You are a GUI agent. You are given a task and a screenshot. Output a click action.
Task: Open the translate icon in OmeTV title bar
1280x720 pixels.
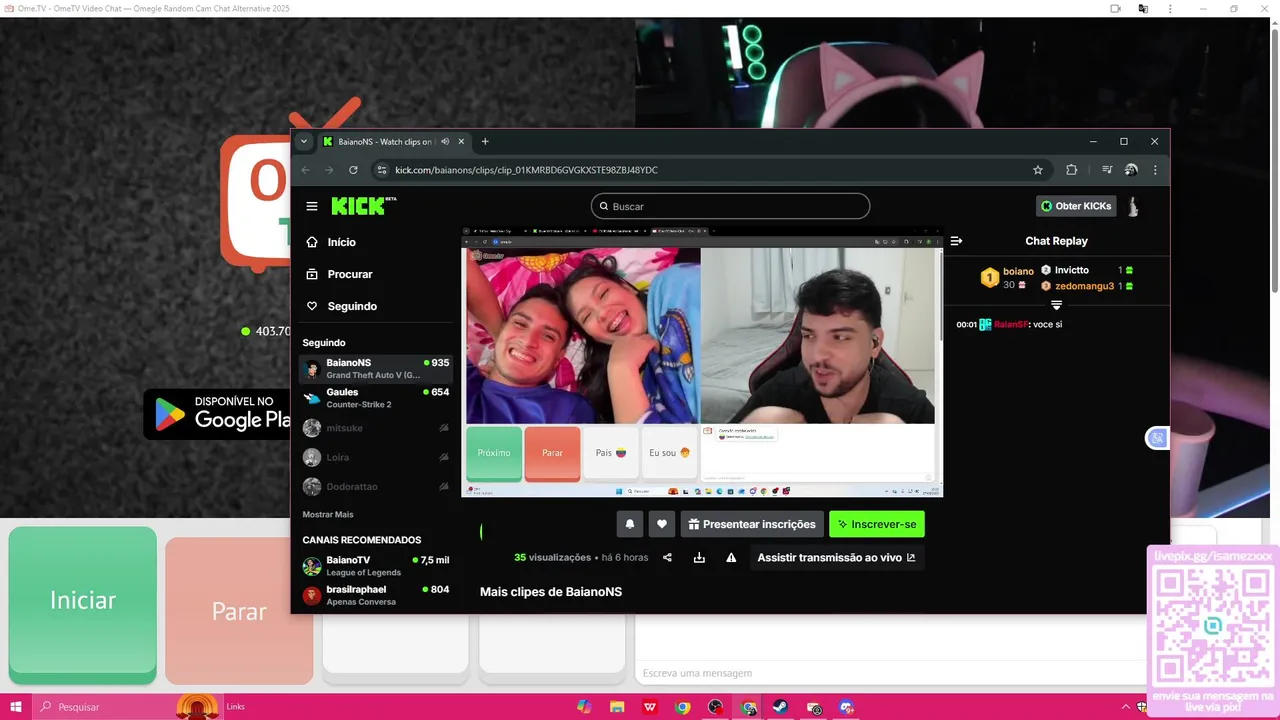(x=1143, y=9)
